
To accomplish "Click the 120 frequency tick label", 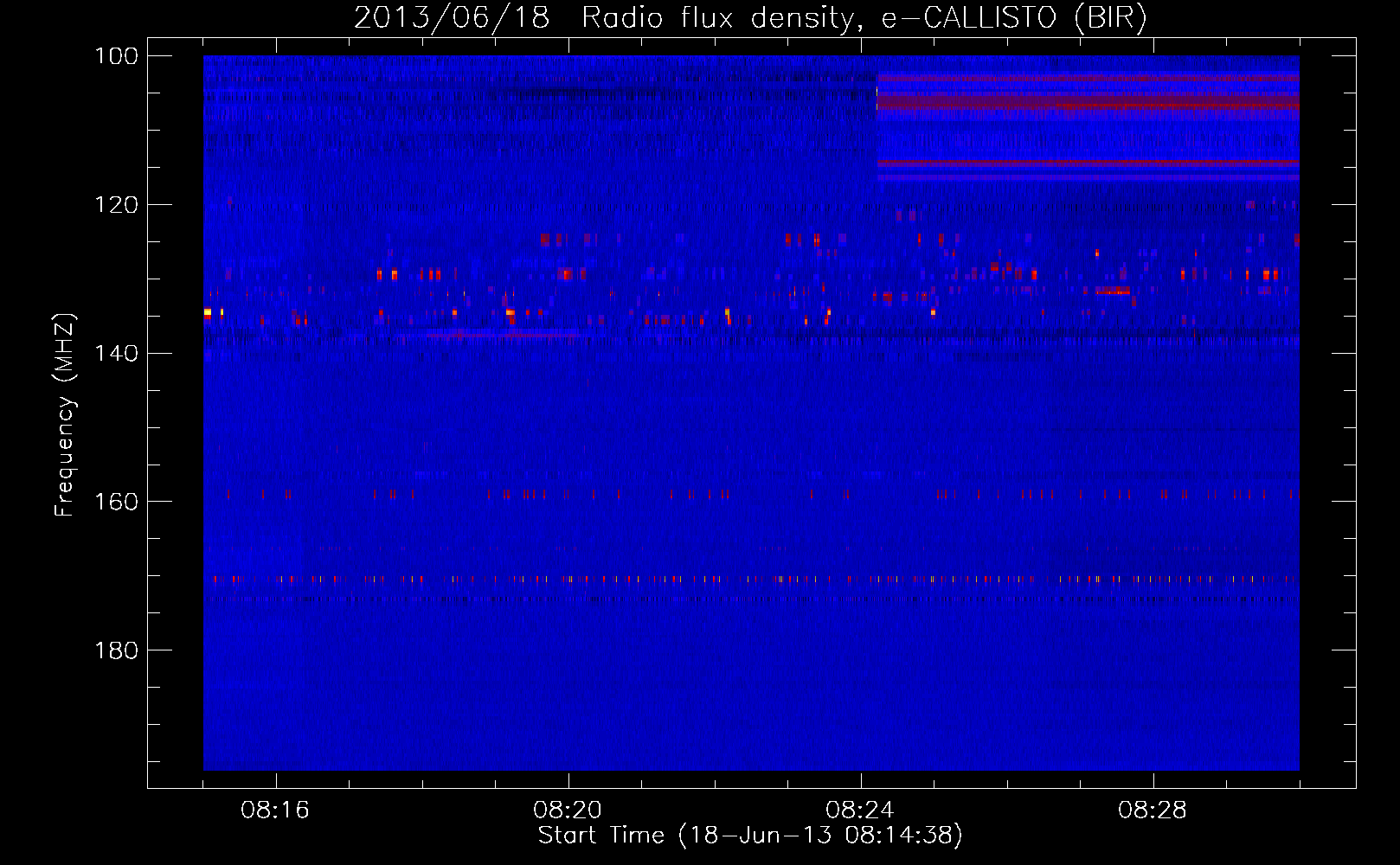I will coord(117,205).
